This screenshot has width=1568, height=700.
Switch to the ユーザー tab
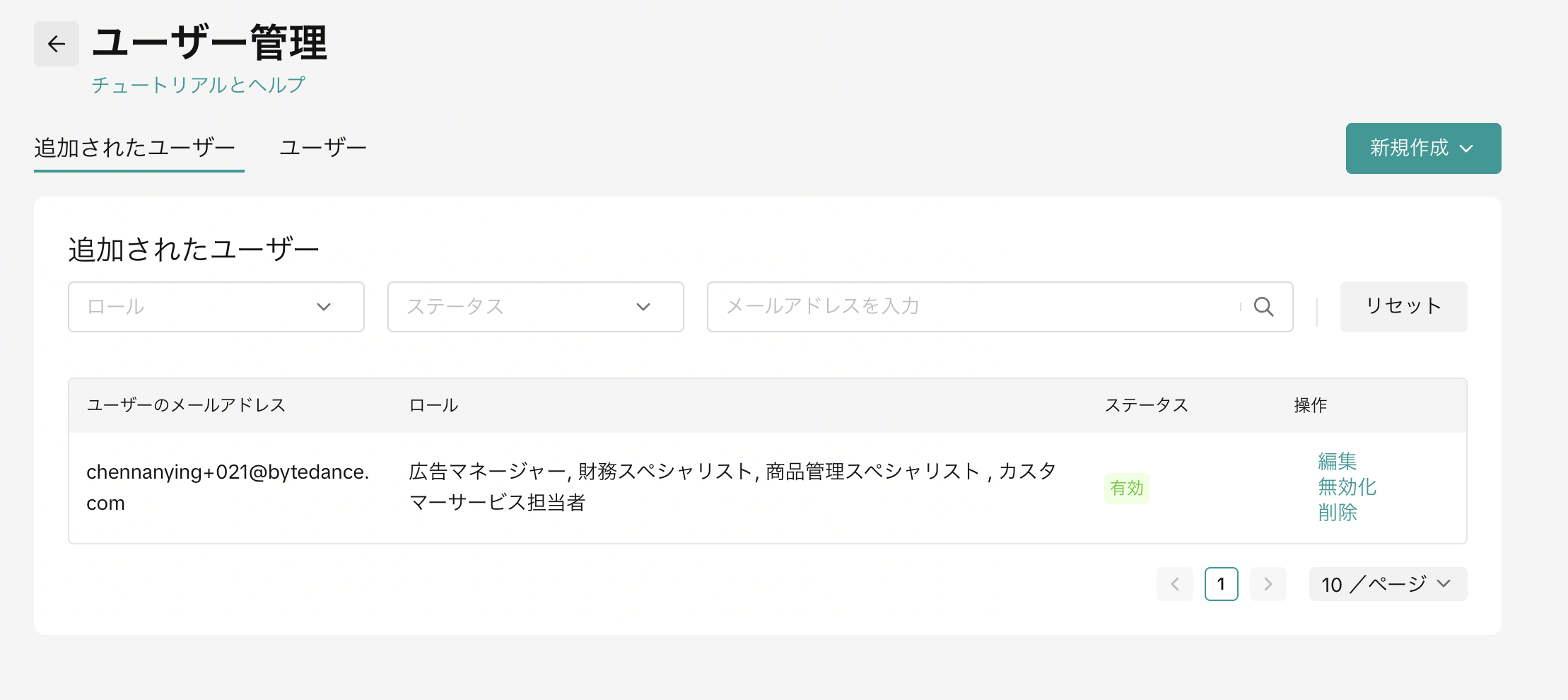point(323,148)
